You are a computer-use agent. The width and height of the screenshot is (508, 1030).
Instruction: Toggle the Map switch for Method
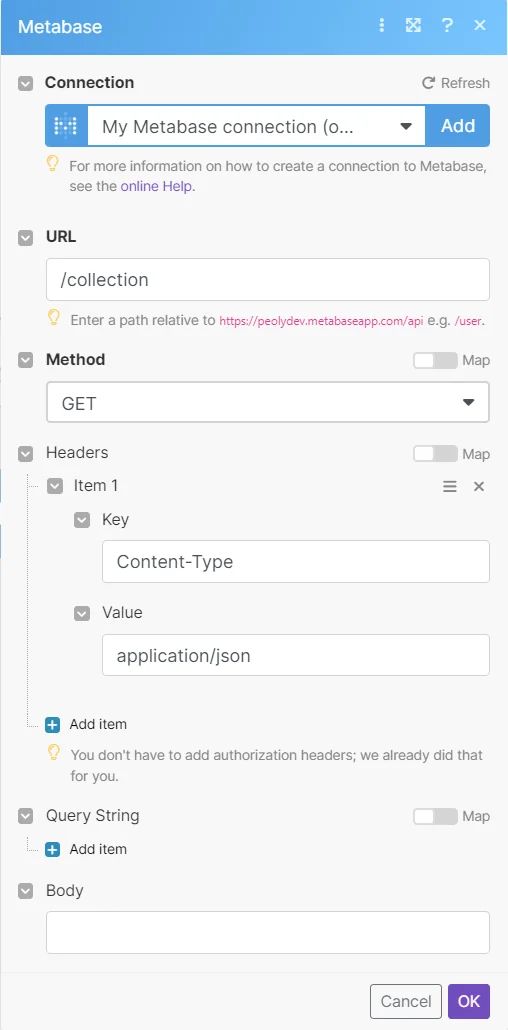(435, 361)
